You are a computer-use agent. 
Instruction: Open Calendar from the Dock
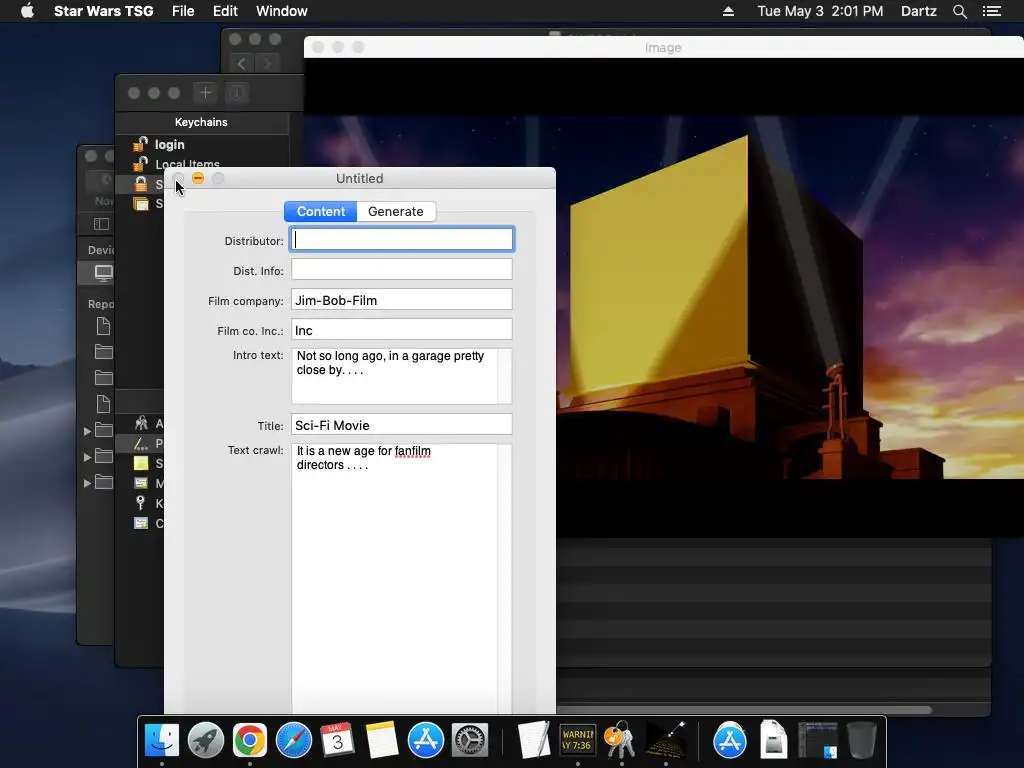click(x=338, y=741)
